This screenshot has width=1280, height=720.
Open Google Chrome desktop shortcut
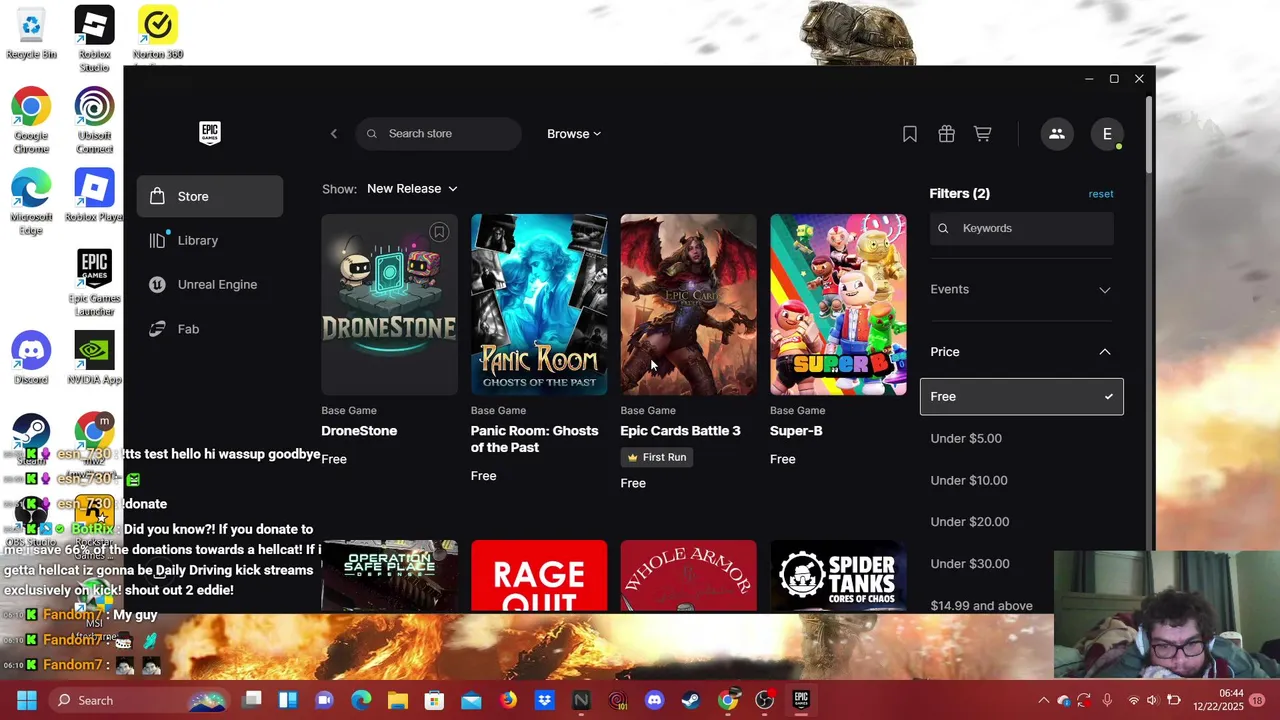click(31, 120)
